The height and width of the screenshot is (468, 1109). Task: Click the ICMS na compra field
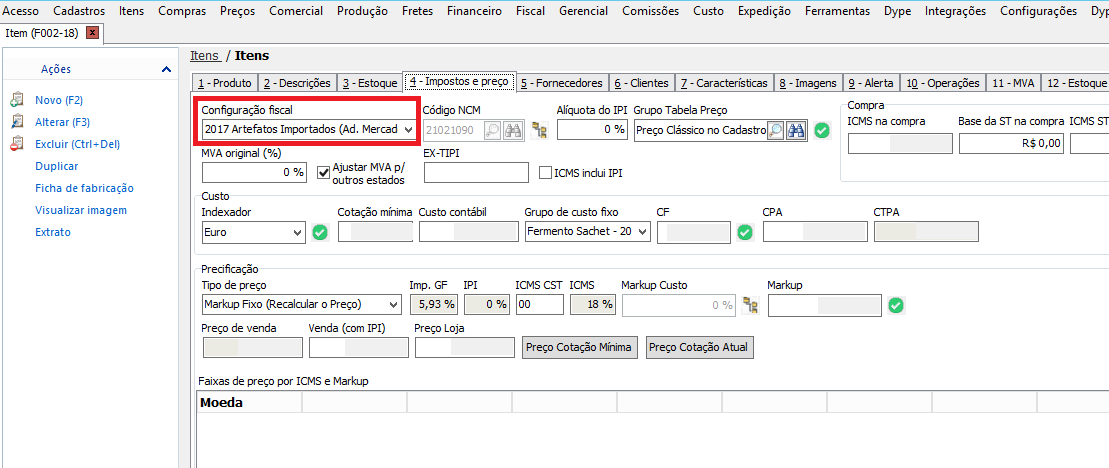coord(900,144)
